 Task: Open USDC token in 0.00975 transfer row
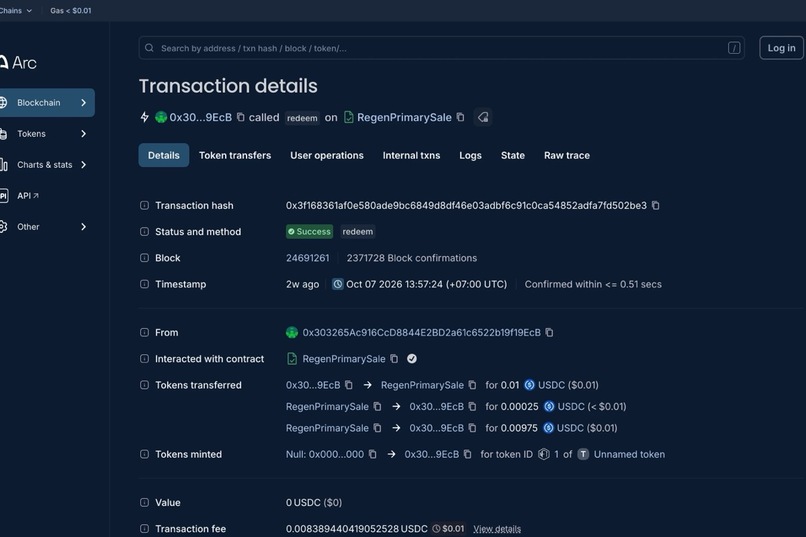pos(570,428)
